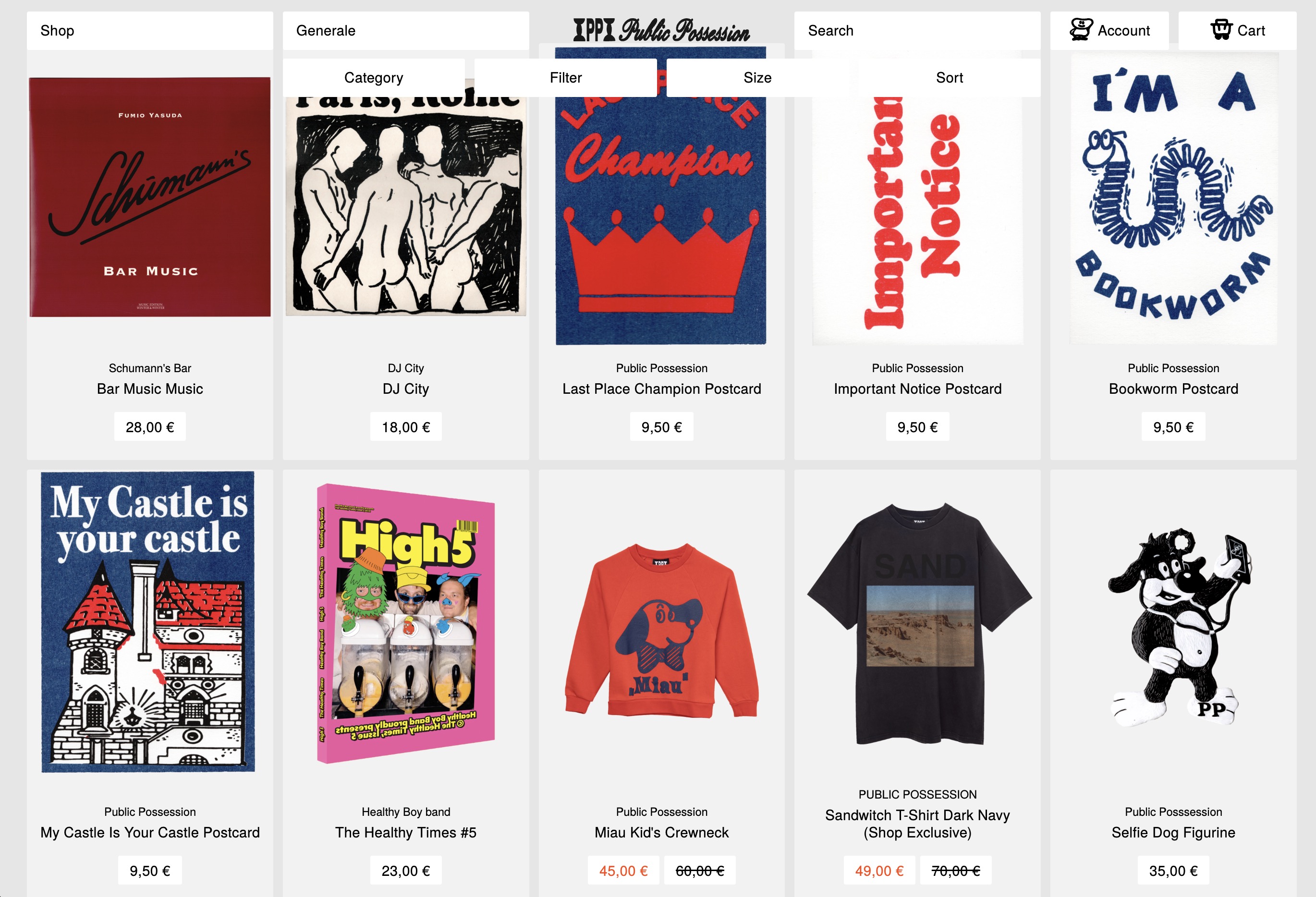
Task: Click the 9,50 € price for My Castle Postcard
Action: coord(150,871)
